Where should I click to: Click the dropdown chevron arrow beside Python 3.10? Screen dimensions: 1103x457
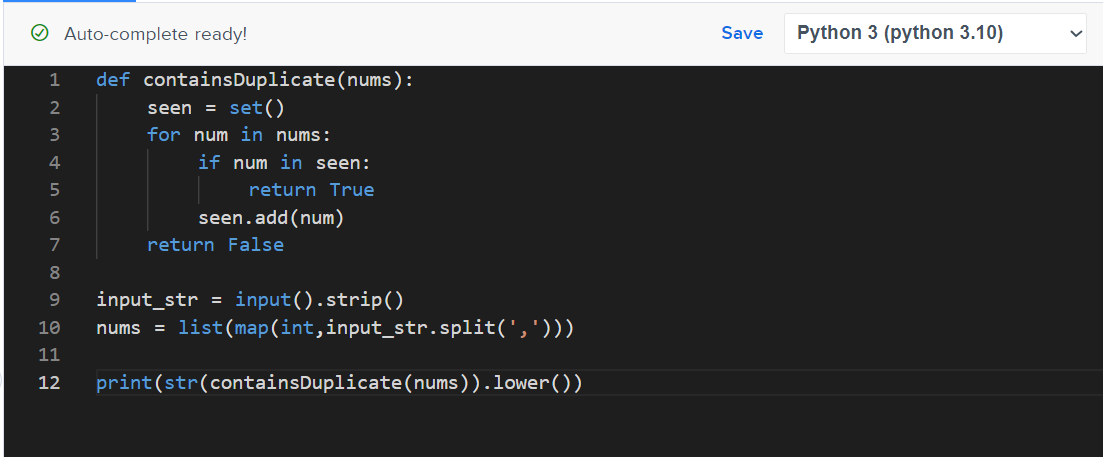coord(1075,34)
